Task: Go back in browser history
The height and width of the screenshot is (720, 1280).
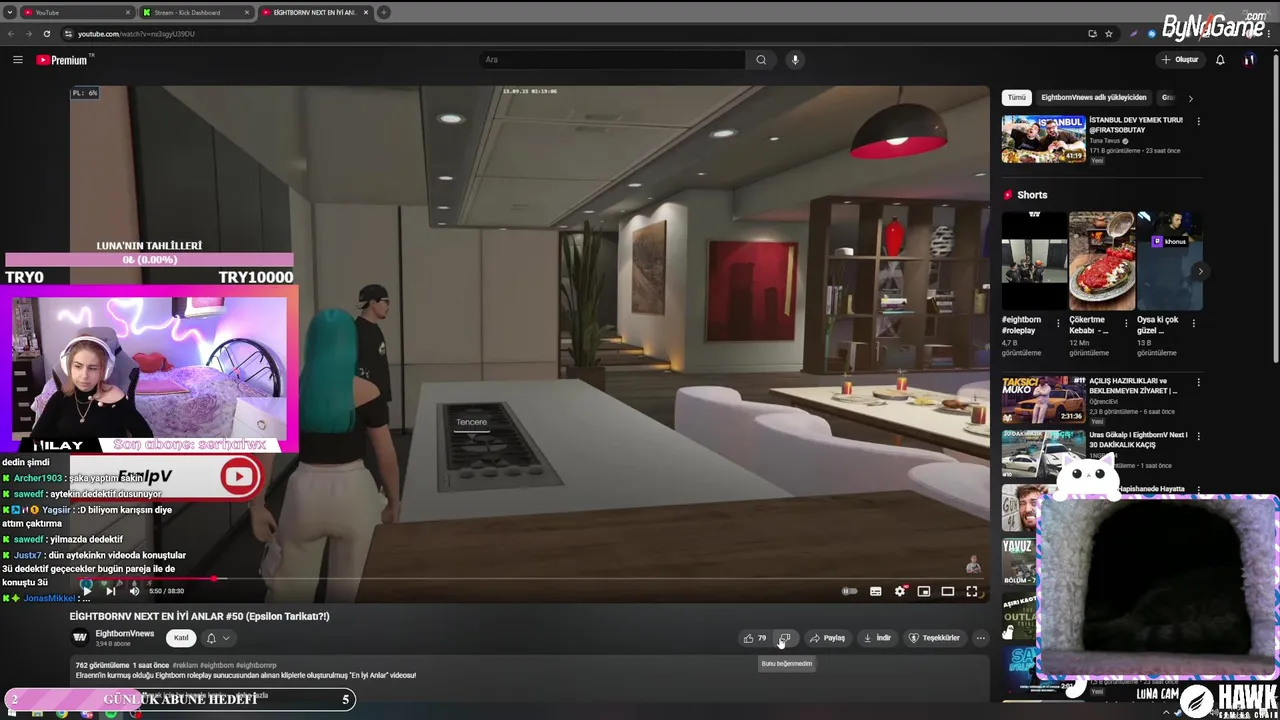Action: click(x=11, y=33)
